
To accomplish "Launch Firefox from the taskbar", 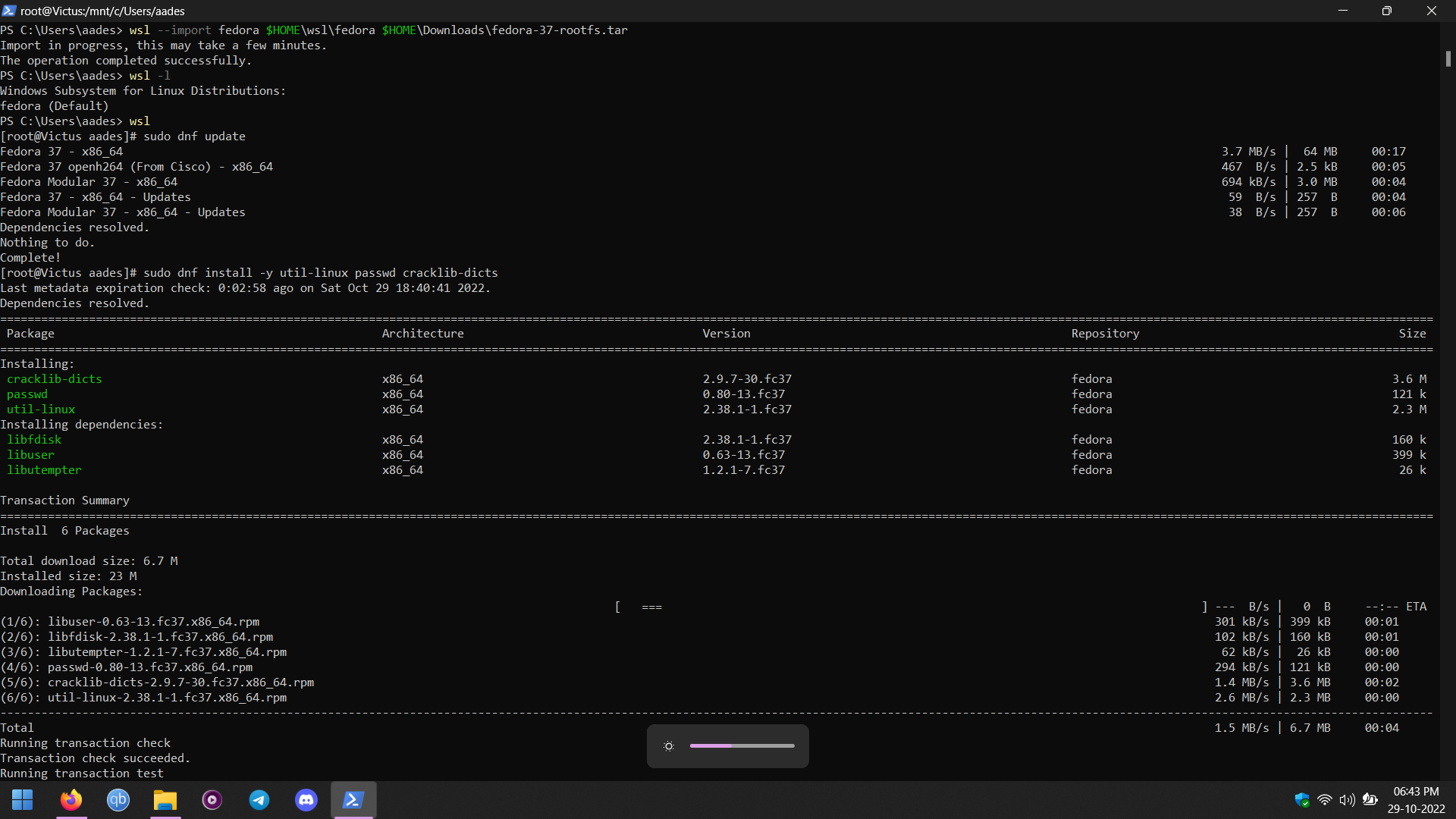I will (71, 800).
